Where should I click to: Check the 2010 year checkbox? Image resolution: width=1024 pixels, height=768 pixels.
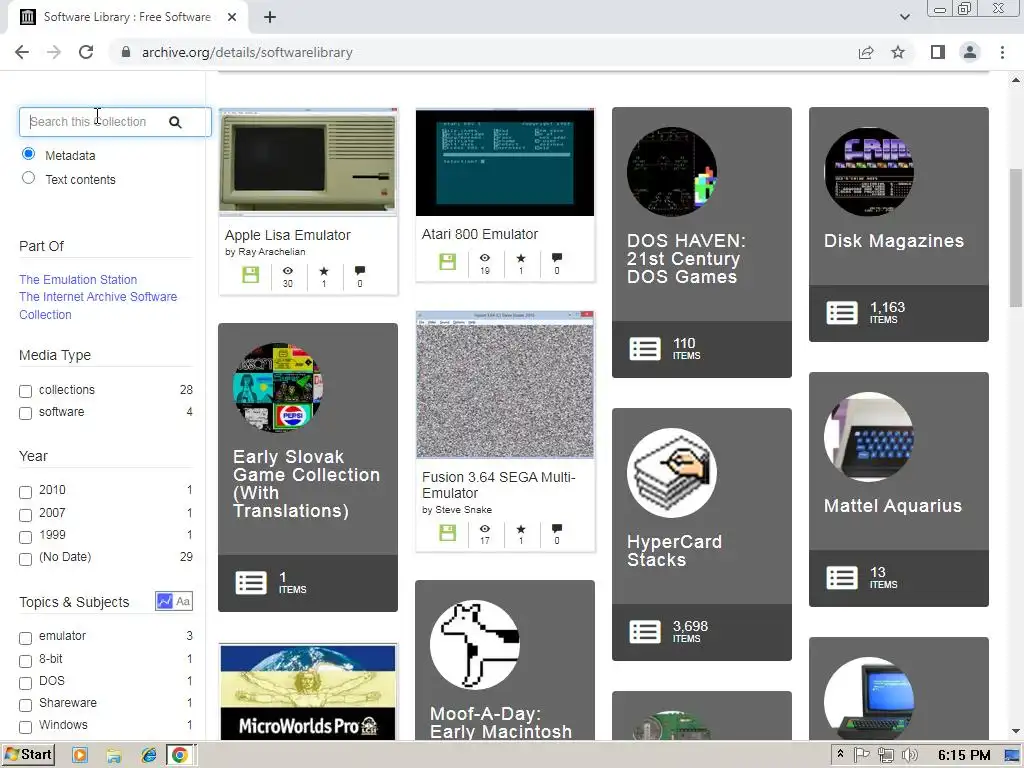tap(25, 492)
